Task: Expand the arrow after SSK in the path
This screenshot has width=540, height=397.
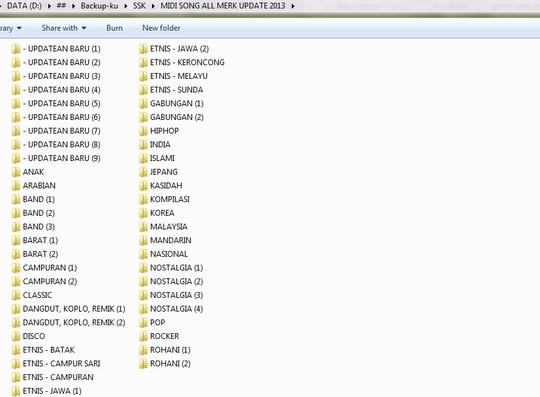Action: coord(153,6)
